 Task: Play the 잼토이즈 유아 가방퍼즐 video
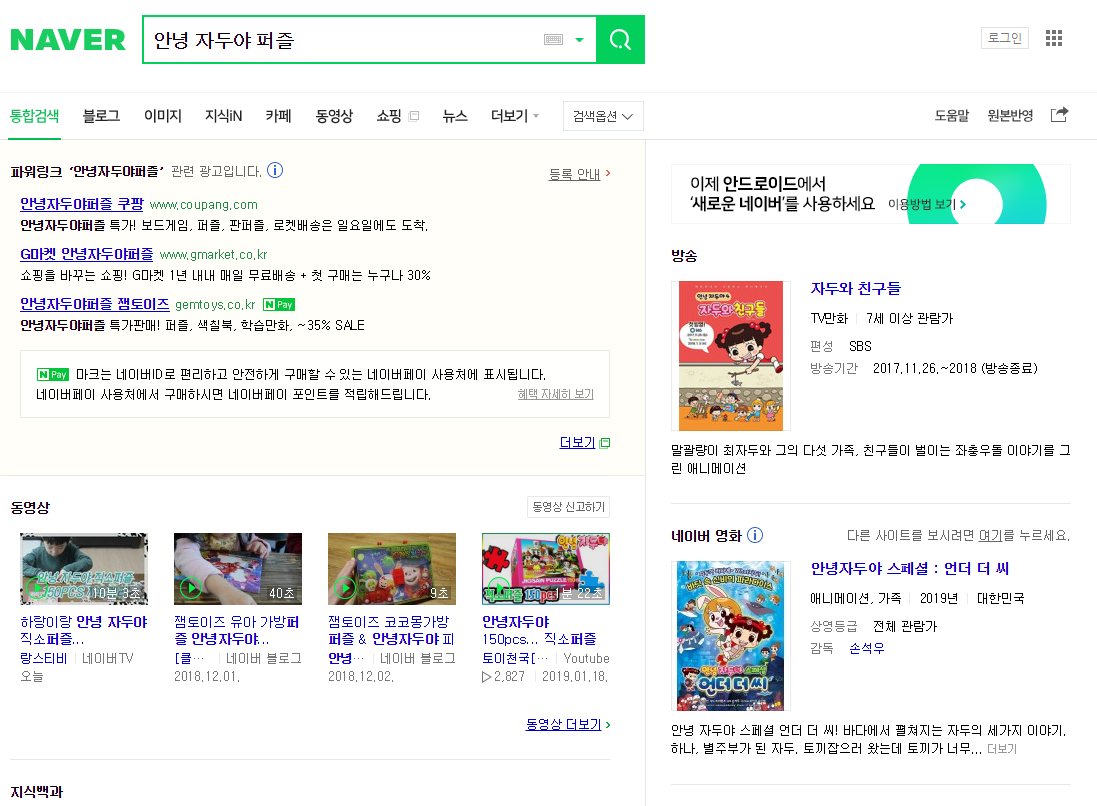pos(238,569)
